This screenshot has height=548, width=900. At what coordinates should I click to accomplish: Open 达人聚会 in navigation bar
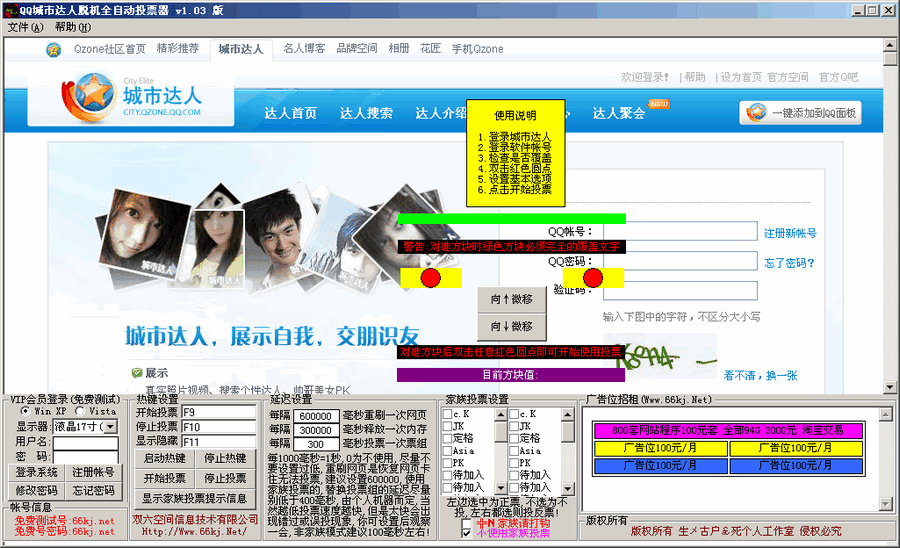pos(619,113)
